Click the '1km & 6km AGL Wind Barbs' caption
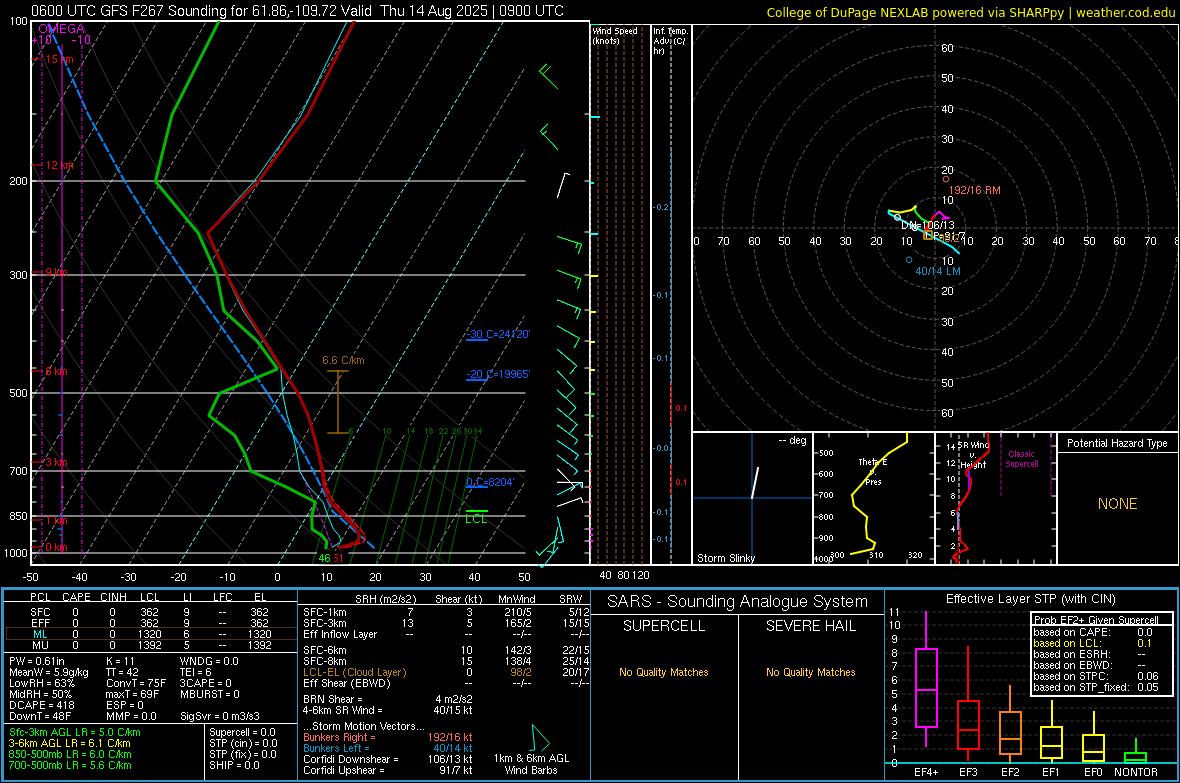Viewport: 1180px width, 783px height. pyautogui.click(x=531, y=764)
